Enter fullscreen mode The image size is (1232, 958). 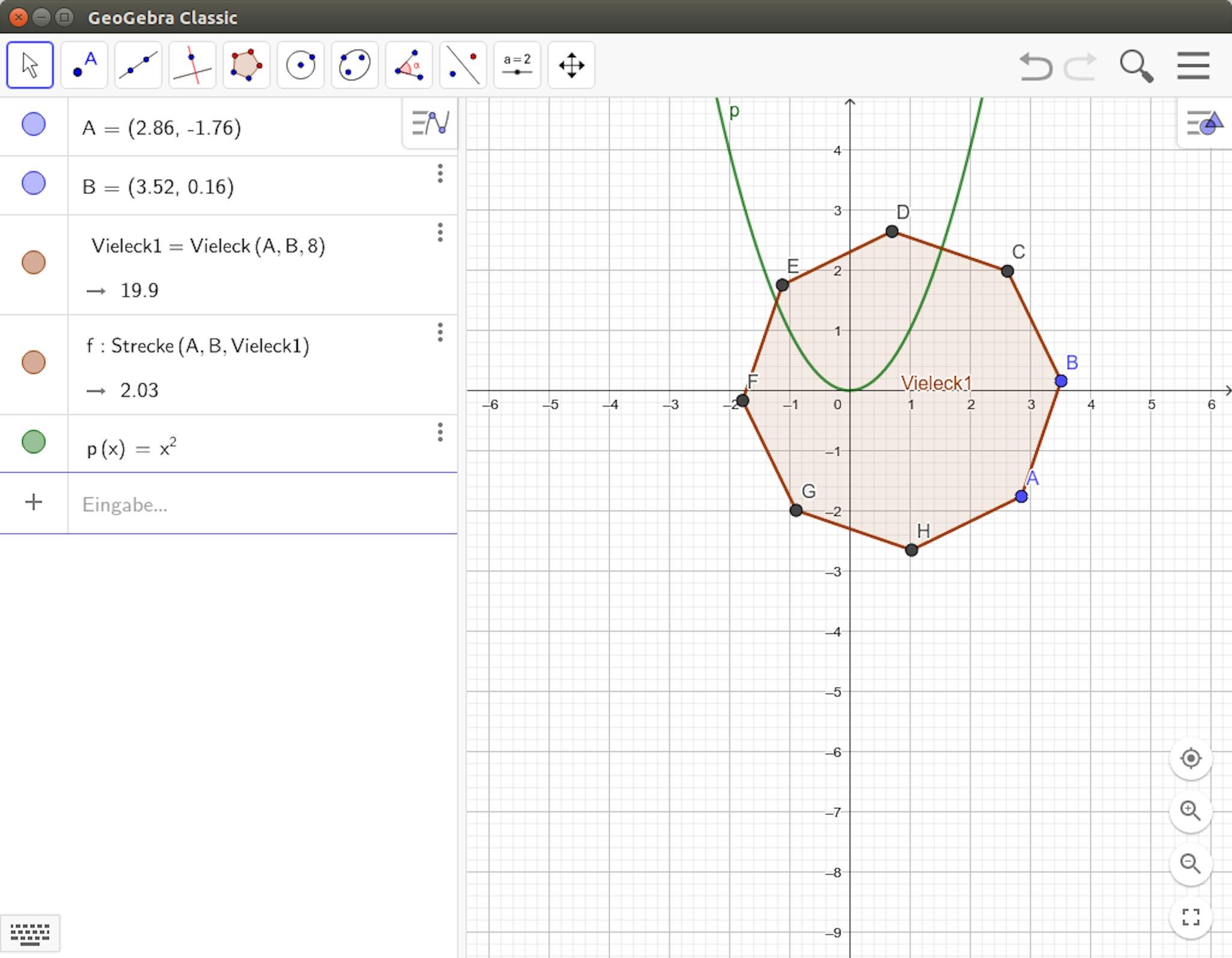click(x=1191, y=916)
